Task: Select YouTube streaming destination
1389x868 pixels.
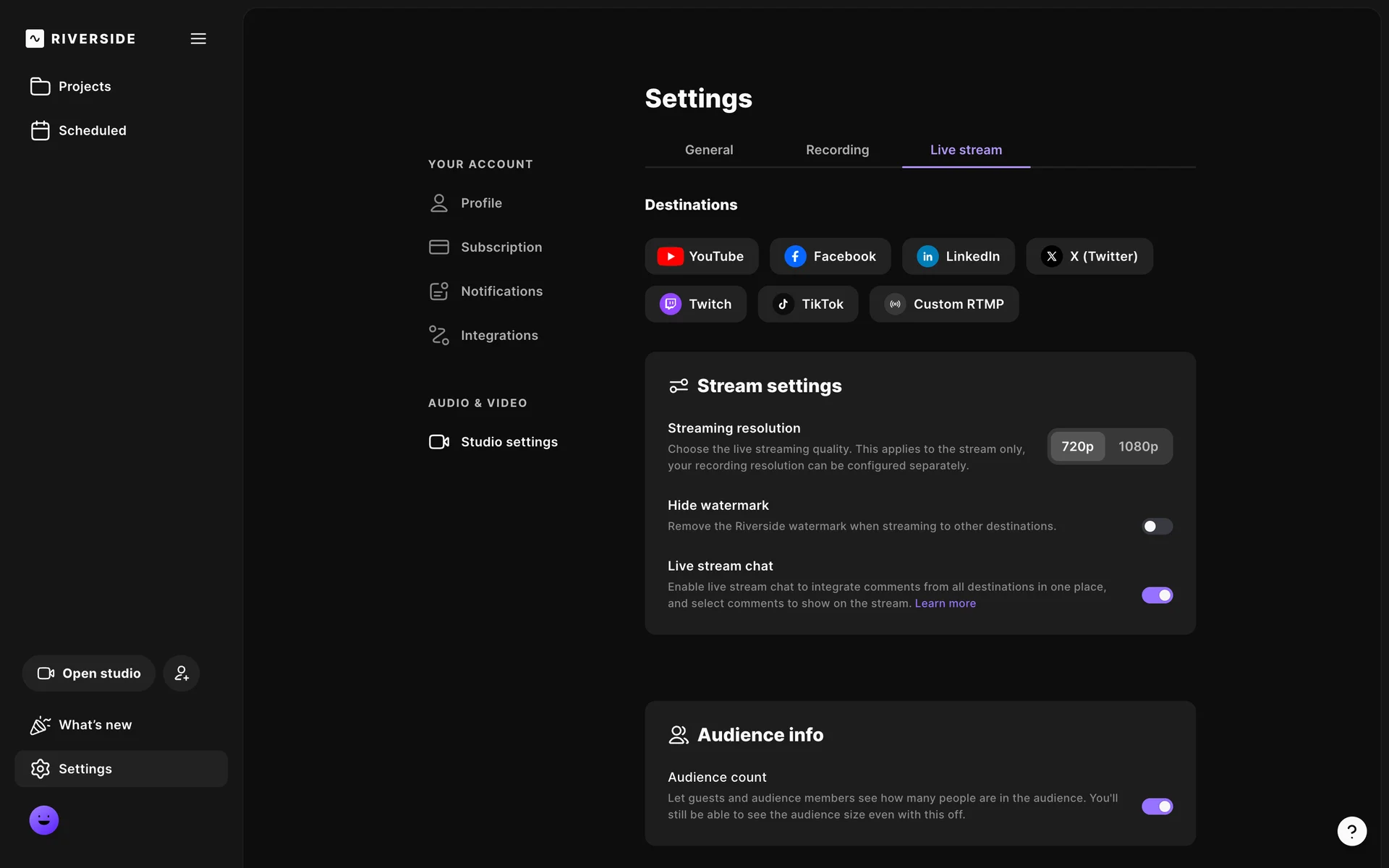Action: point(701,256)
